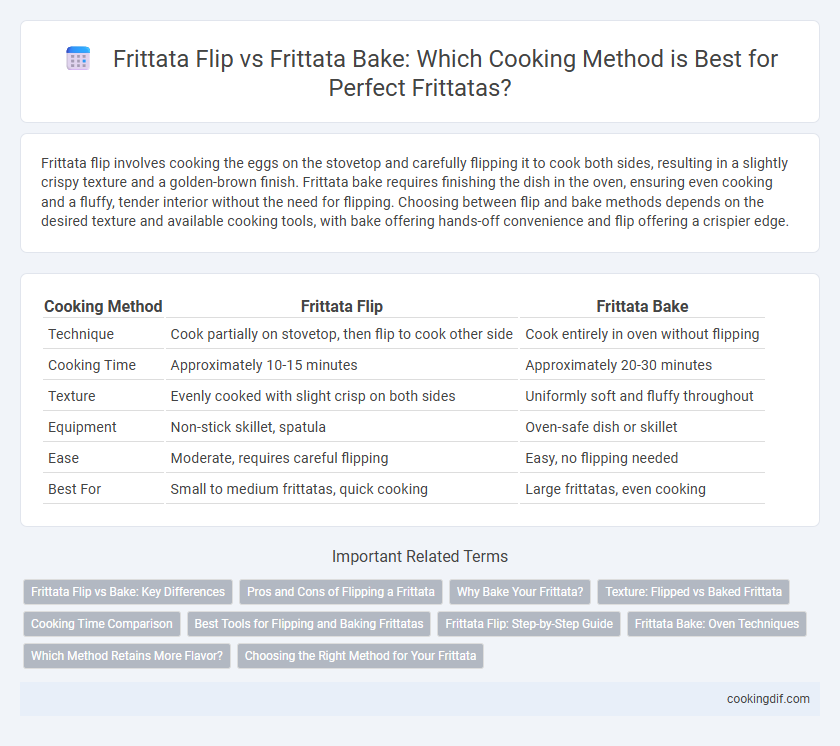Select Cooking Time Comparison tag

pos(102,624)
